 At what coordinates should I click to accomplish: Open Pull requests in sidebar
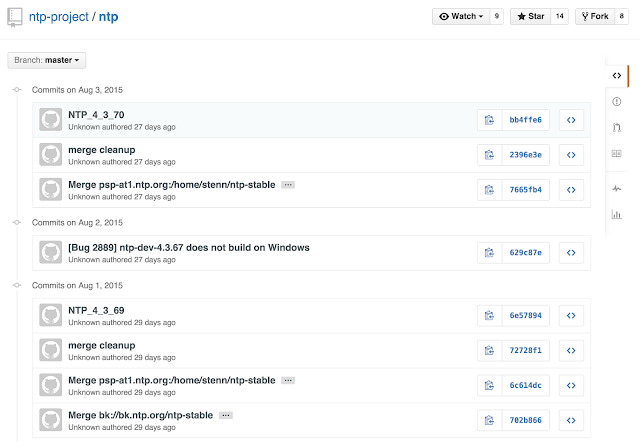616,127
